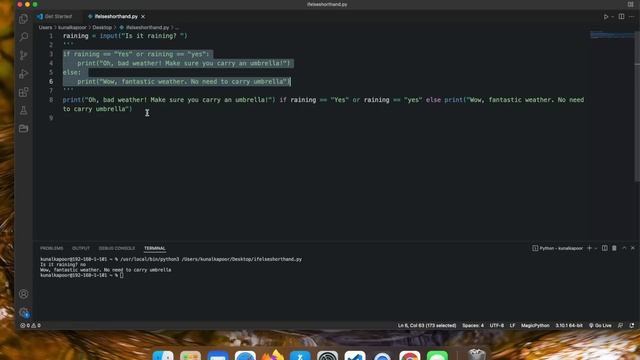Open the Accounts menu icon
The image size is (640, 360).
click(24, 294)
